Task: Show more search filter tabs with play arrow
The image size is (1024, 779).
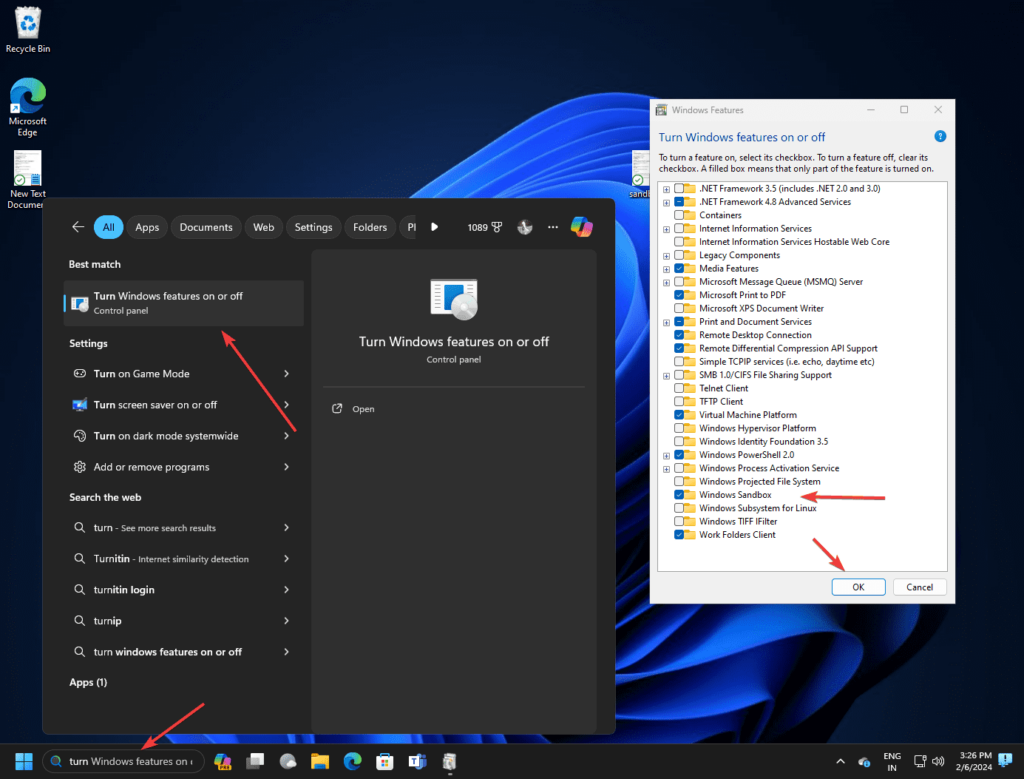Action: tap(434, 227)
